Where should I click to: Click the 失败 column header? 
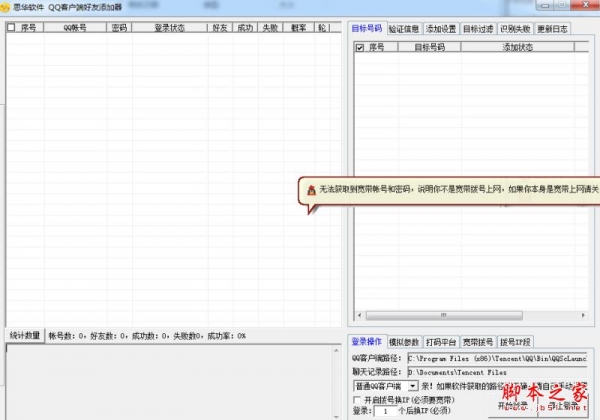[x=271, y=28]
